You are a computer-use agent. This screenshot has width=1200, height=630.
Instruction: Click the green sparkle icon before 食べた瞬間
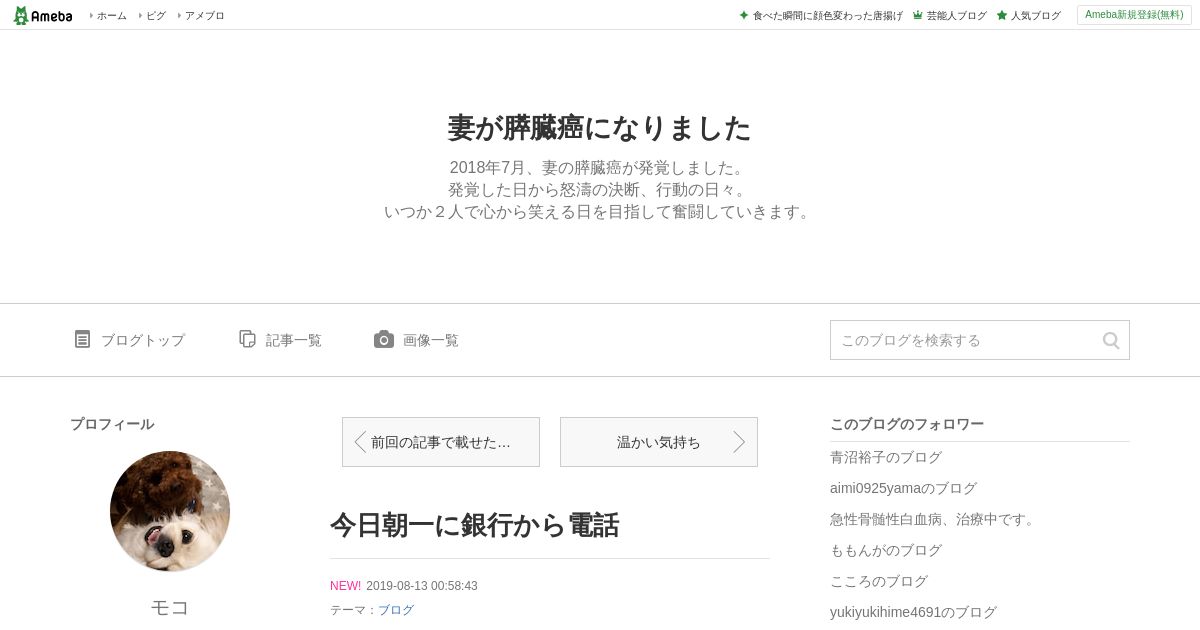744,15
